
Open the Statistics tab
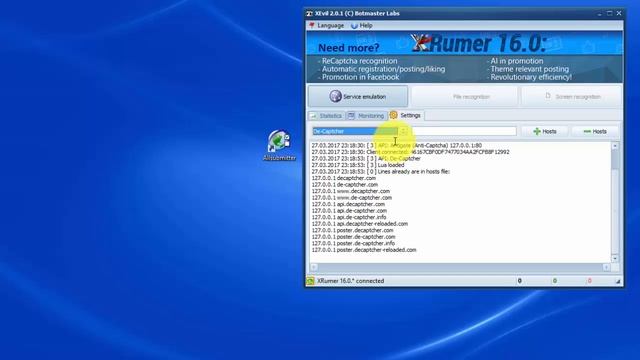point(327,116)
